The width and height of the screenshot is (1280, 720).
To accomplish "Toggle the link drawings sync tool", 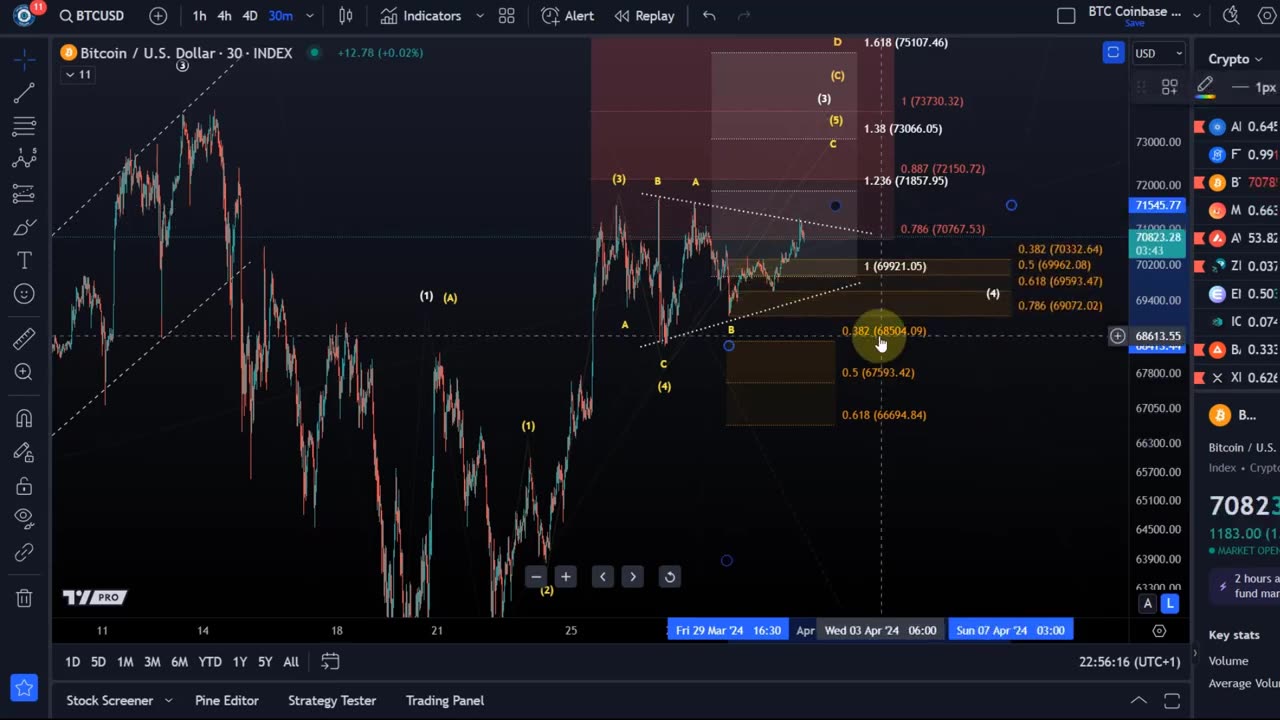I will coord(24,553).
